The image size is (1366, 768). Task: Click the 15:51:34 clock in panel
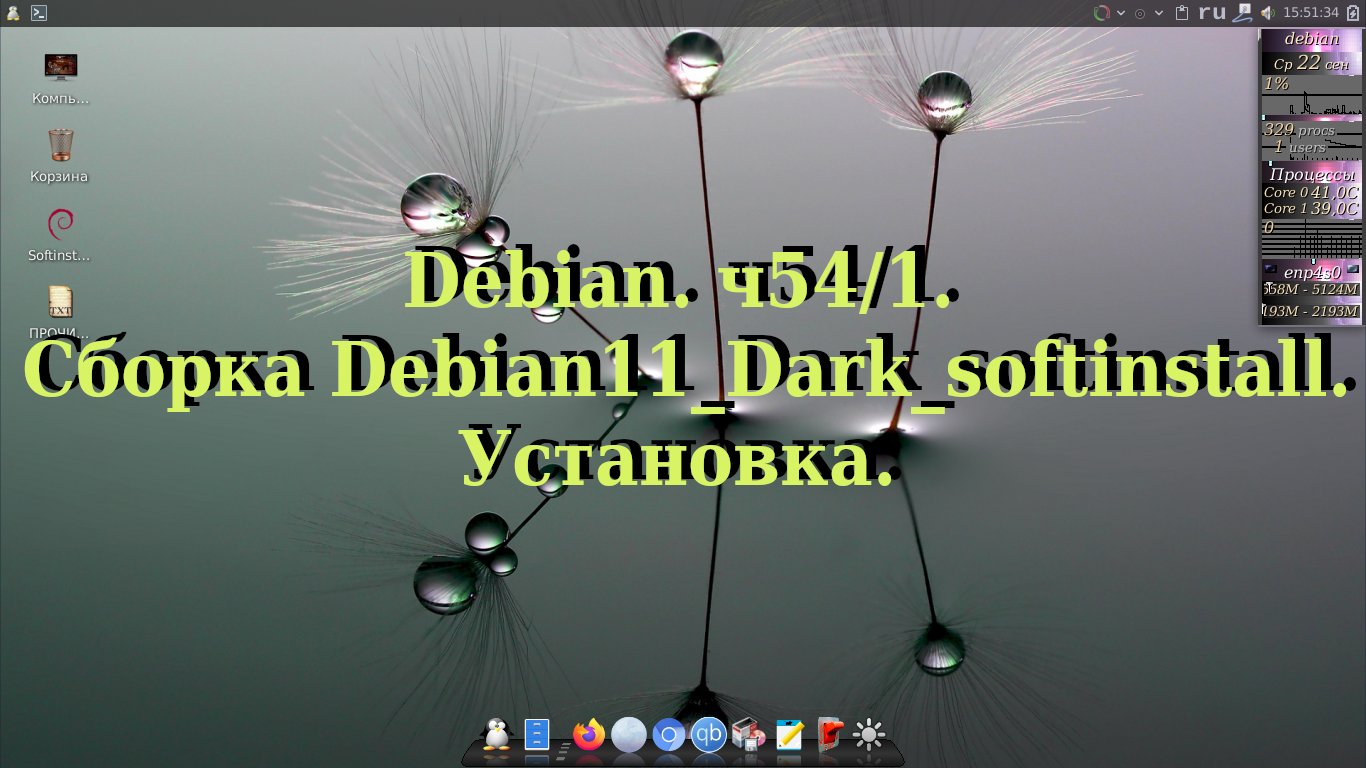pos(1310,13)
